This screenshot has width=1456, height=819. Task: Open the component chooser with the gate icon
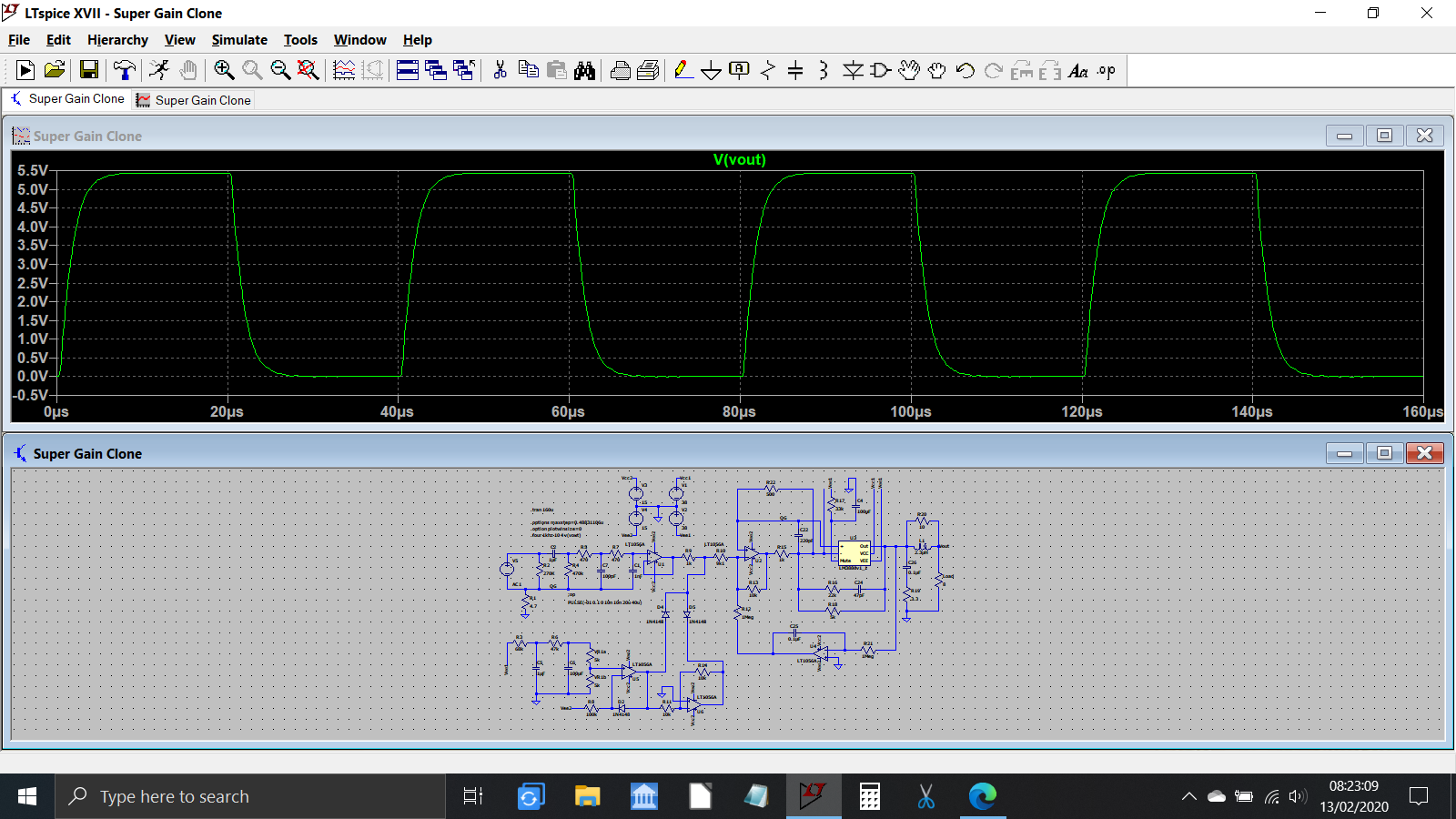coord(881,70)
